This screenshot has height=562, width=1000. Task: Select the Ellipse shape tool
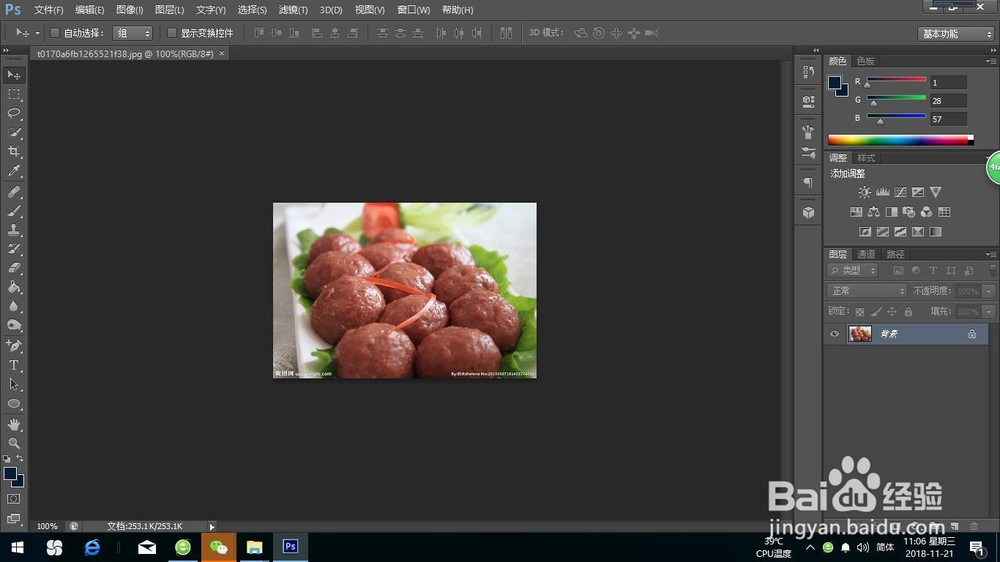point(13,404)
